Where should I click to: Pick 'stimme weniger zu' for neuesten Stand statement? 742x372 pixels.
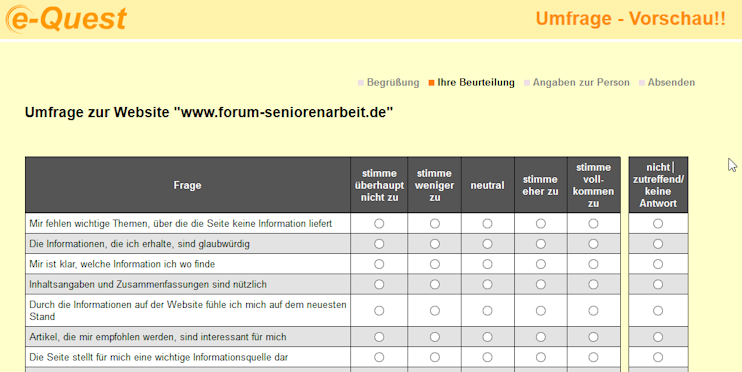click(x=434, y=310)
